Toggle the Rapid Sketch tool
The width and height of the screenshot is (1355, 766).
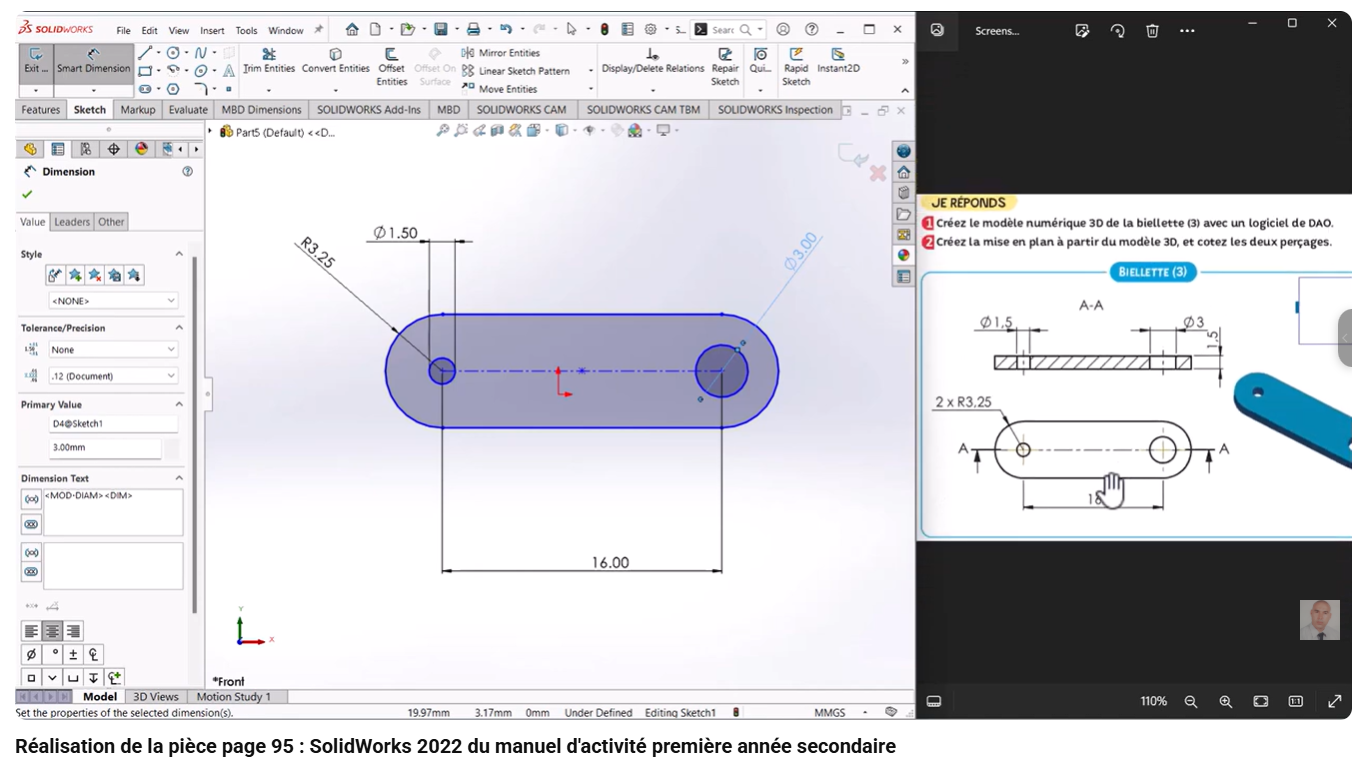(796, 67)
